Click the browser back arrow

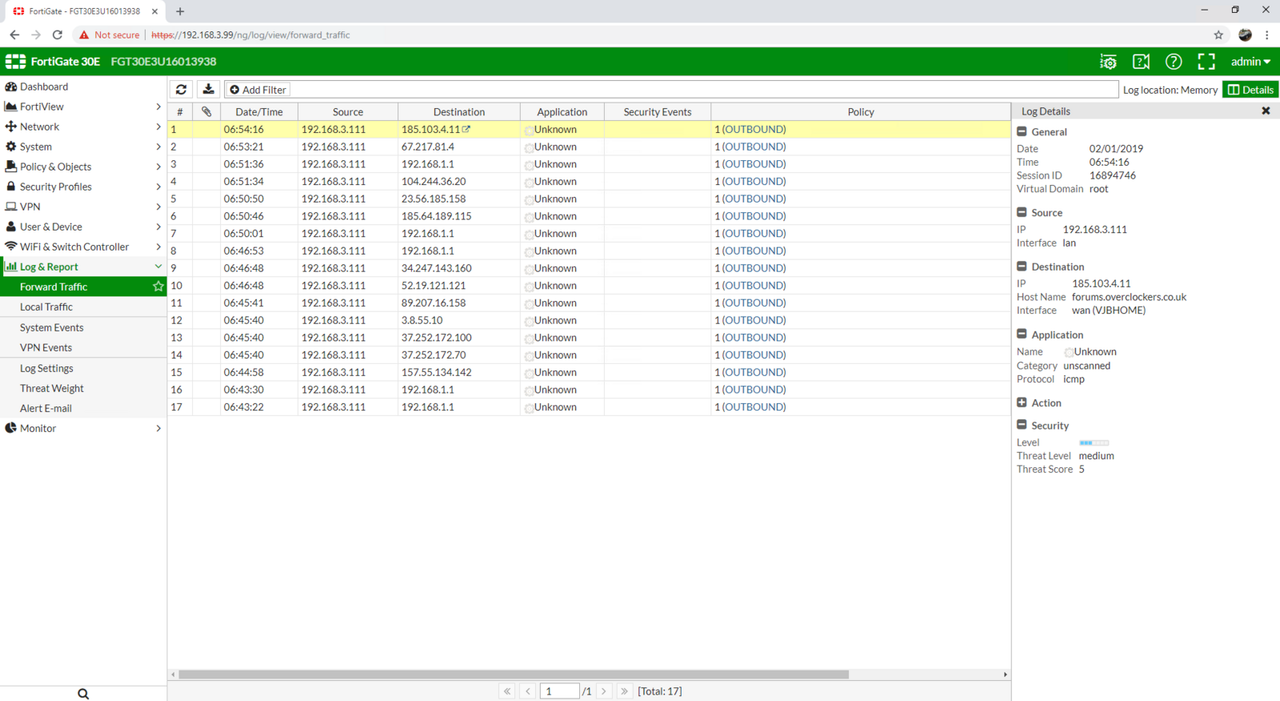pyautogui.click(x=14, y=35)
